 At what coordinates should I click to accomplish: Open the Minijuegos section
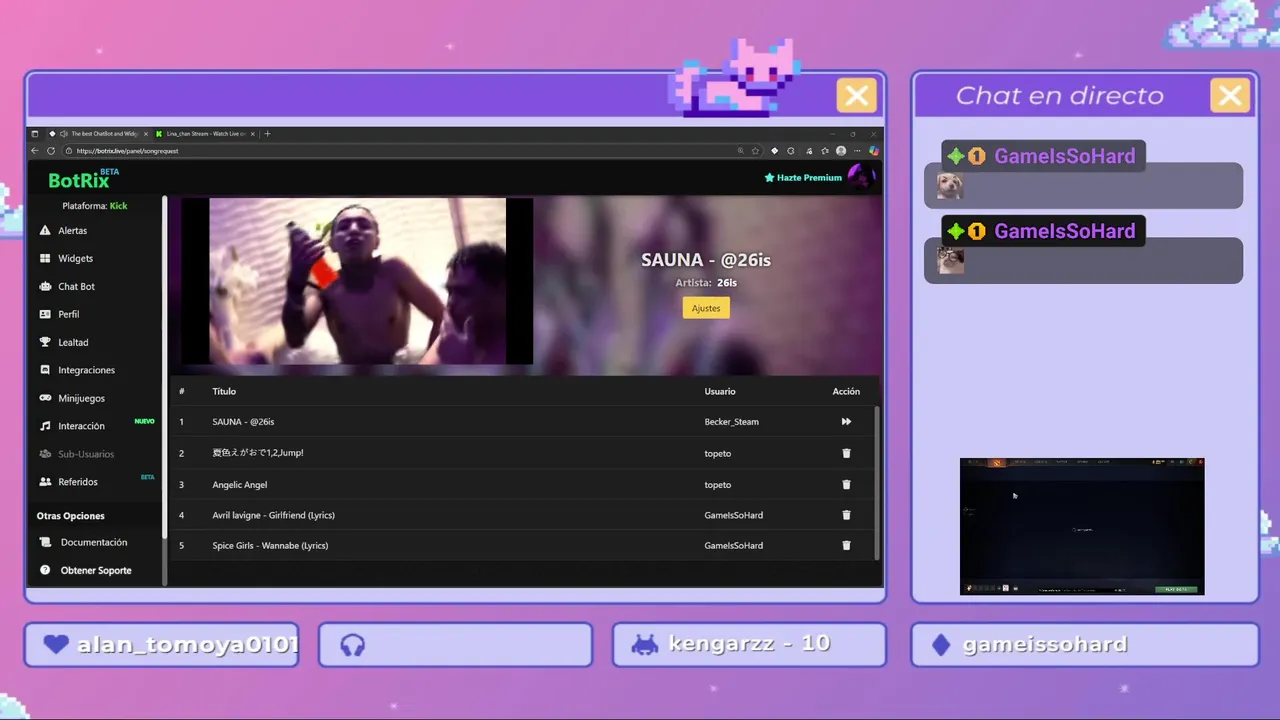pyautogui.click(x=81, y=399)
